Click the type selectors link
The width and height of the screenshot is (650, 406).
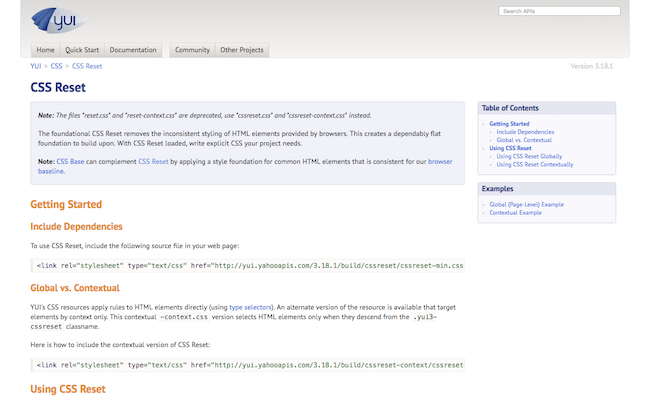click(249, 308)
